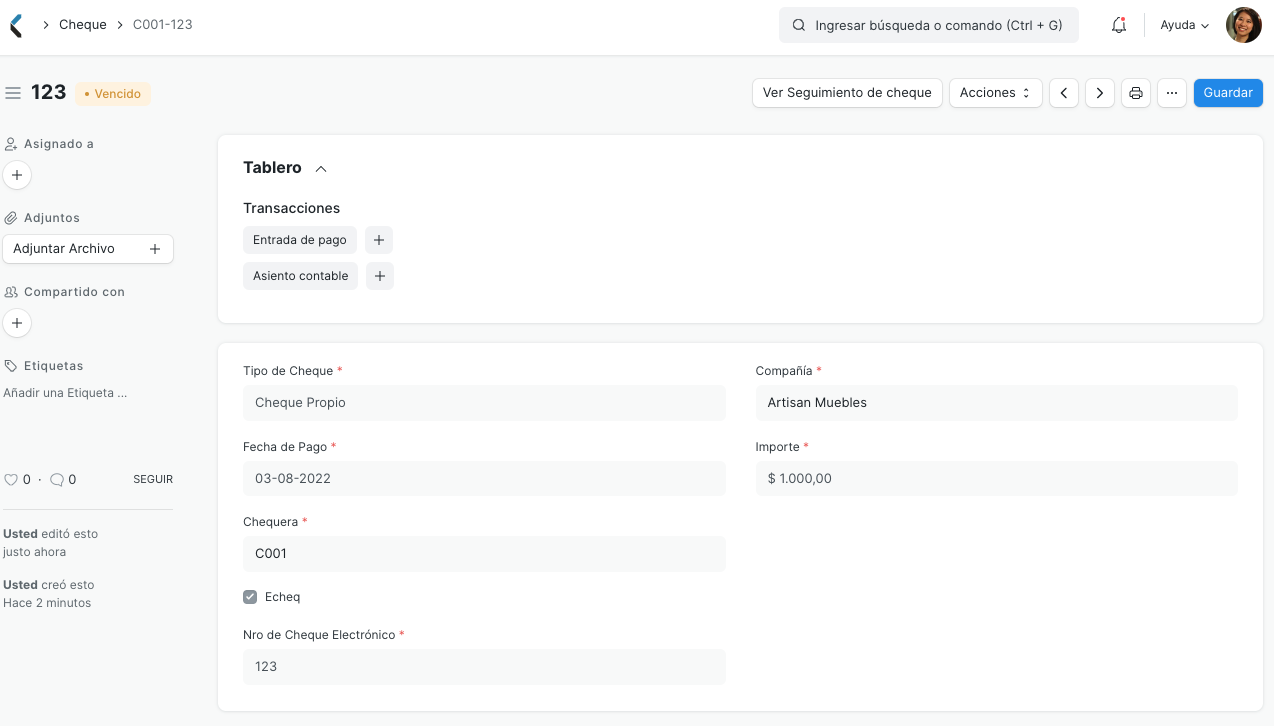Click the Vencido status badge

tap(113, 94)
